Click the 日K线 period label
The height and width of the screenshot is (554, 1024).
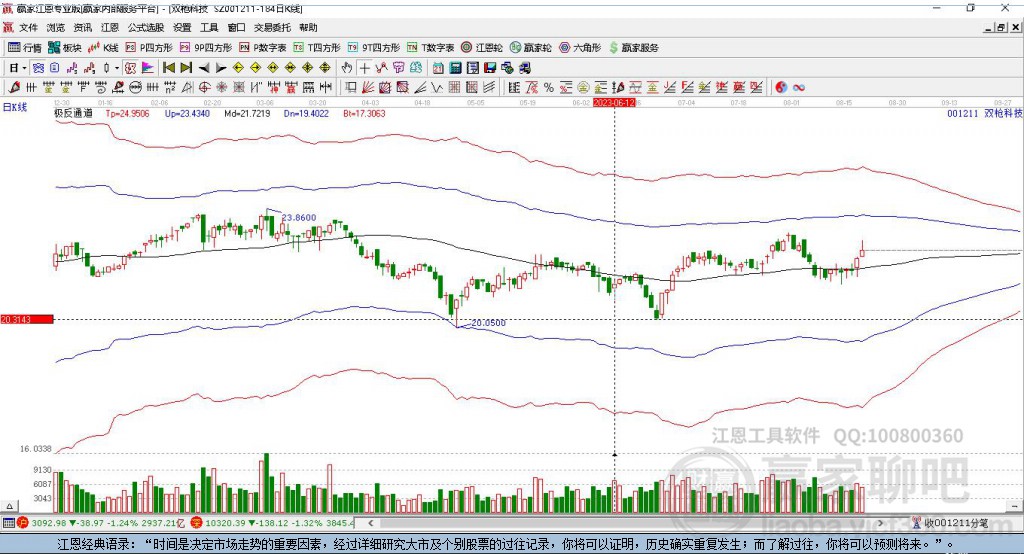pos(14,107)
